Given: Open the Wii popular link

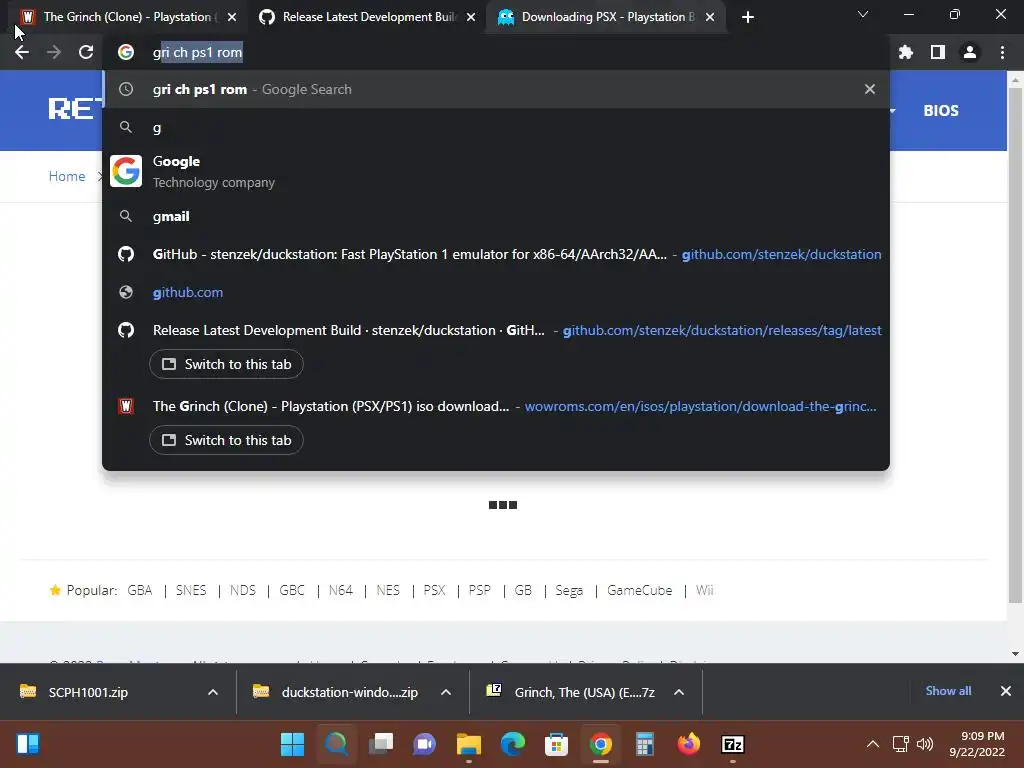Looking at the screenshot, I should click(705, 590).
